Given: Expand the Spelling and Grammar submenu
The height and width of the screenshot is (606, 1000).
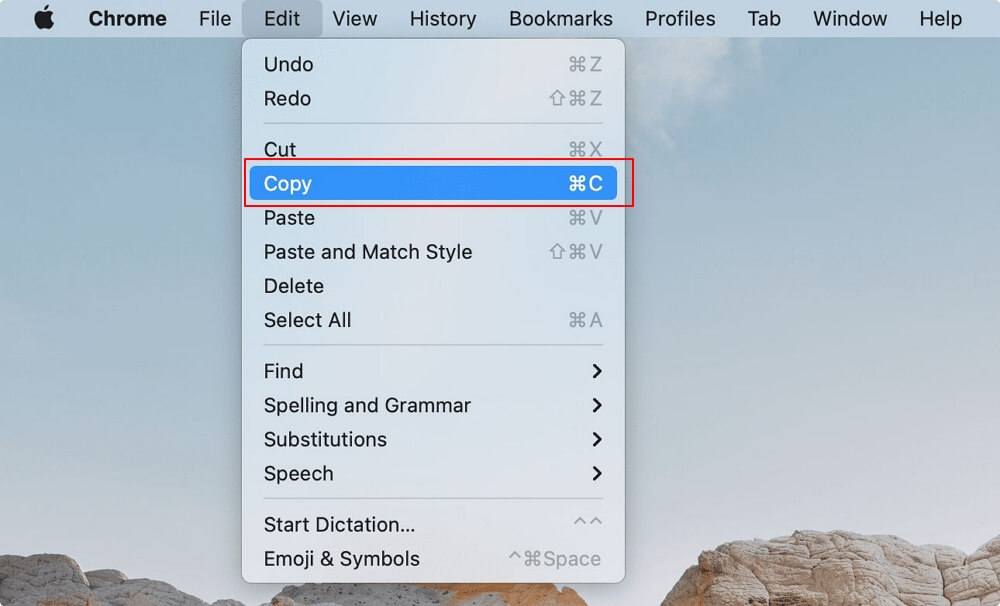Looking at the screenshot, I should (x=367, y=405).
